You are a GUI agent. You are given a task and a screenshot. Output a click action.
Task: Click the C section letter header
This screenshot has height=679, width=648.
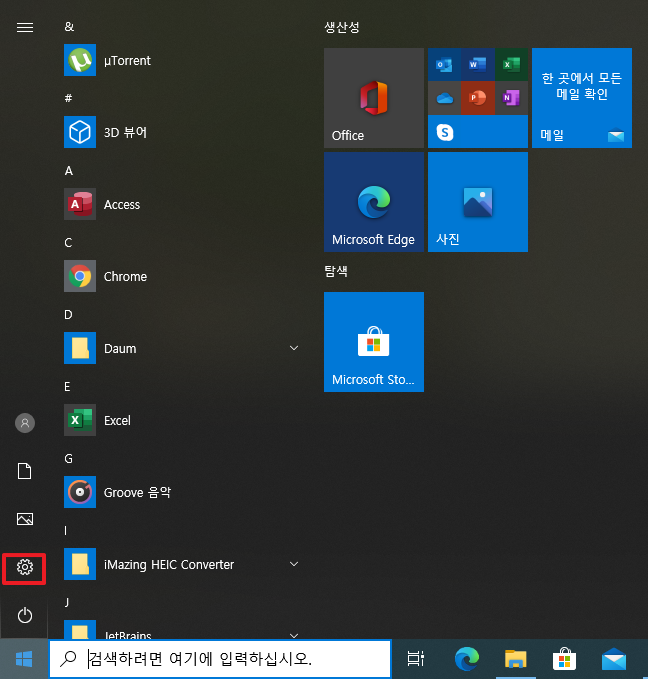68,242
